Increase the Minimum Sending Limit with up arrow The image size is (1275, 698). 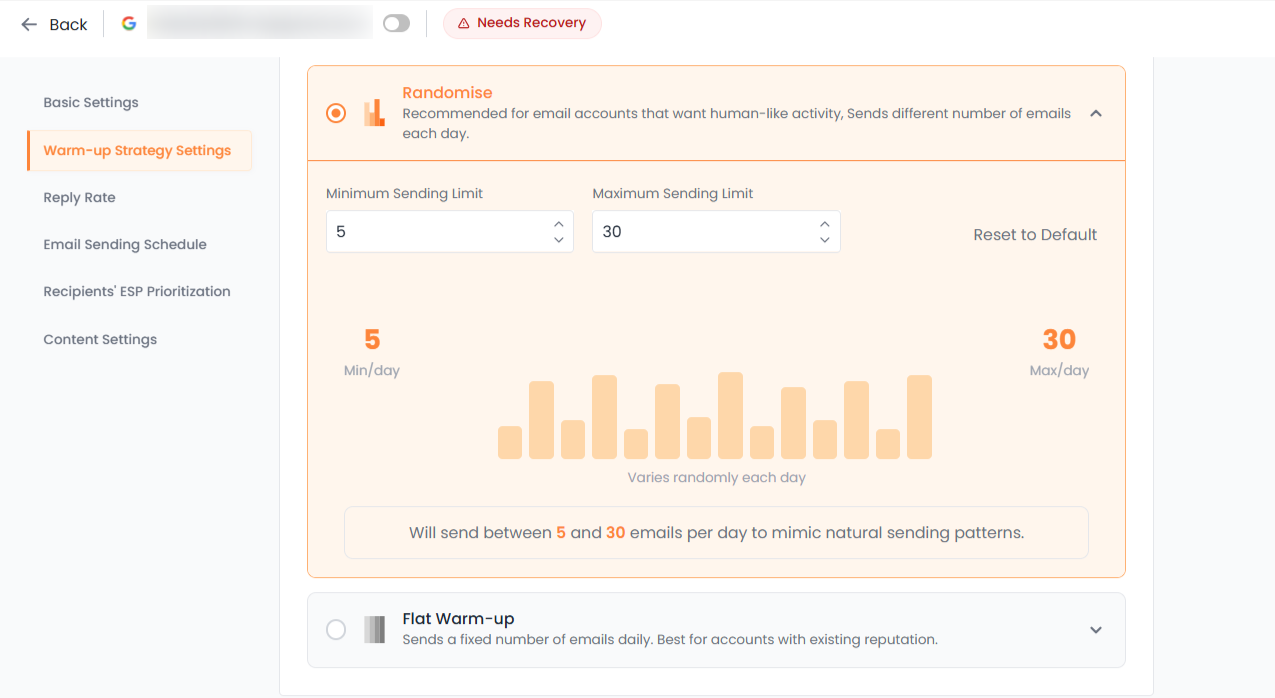point(559,224)
